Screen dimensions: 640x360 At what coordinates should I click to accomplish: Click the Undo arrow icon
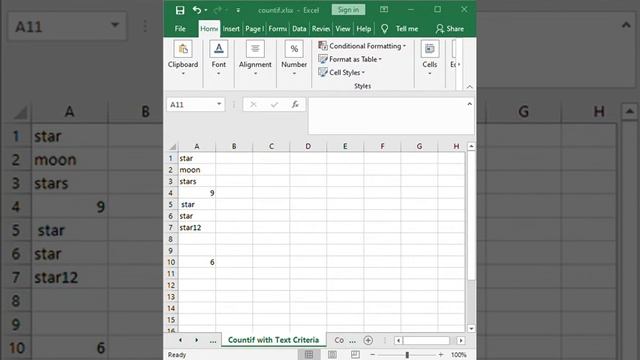click(x=197, y=10)
